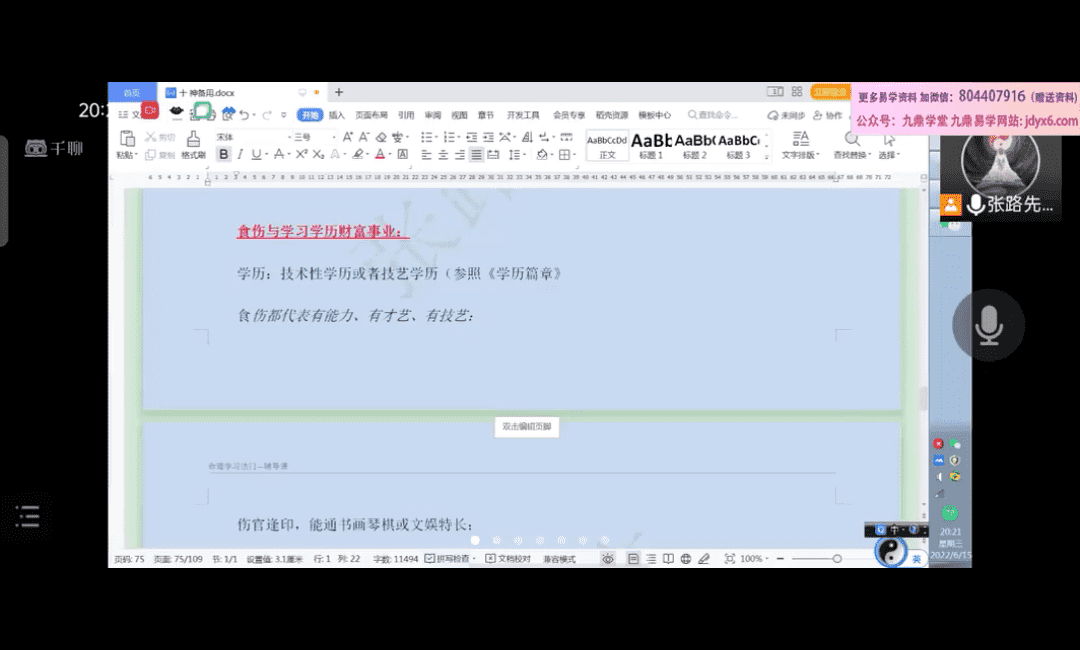1080x650 pixels.
Task: Click the zoom slider in status bar
Action: click(x=836, y=559)
